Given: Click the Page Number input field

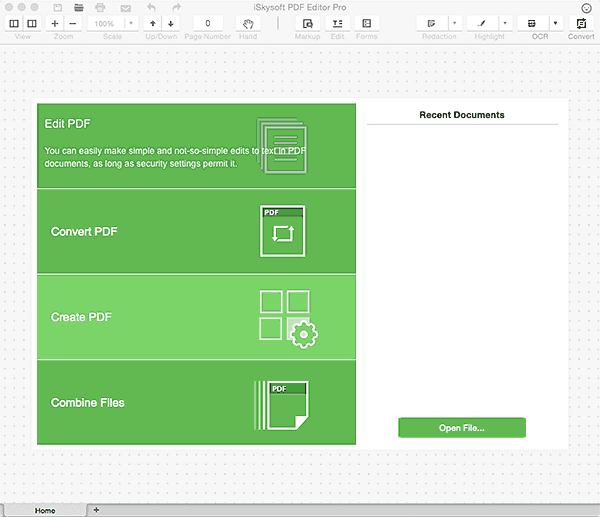Looking at the screenshot, I should pyautogui.click(x=208, y=23).
